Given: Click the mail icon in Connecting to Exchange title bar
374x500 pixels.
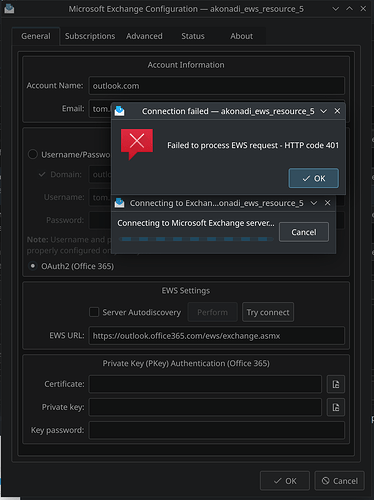Looking at the screenshot, I should coord(120,203).
